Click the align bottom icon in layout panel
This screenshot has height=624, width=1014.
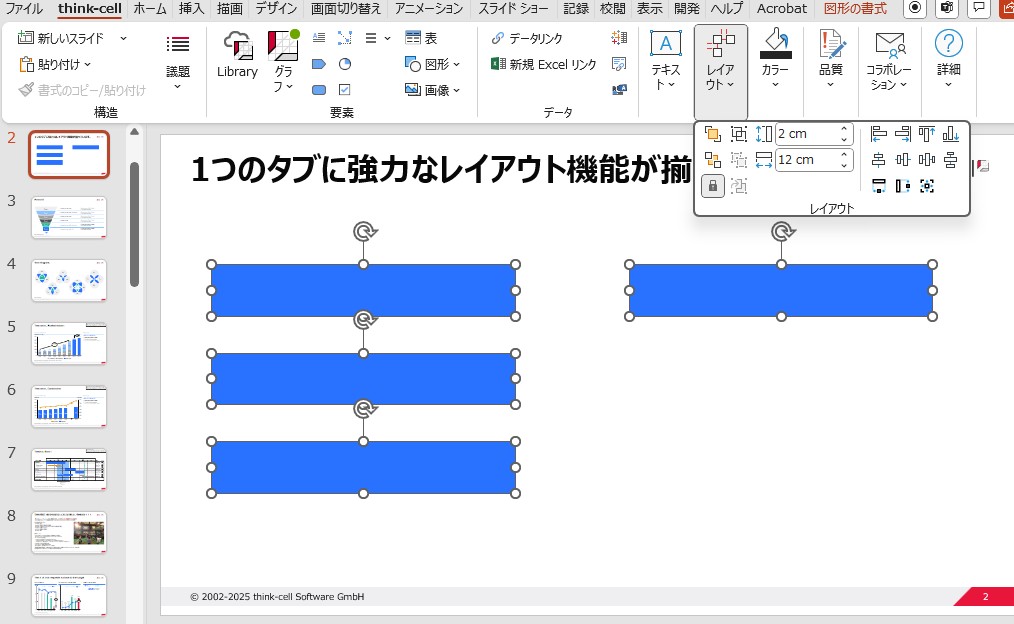[950, 134]
